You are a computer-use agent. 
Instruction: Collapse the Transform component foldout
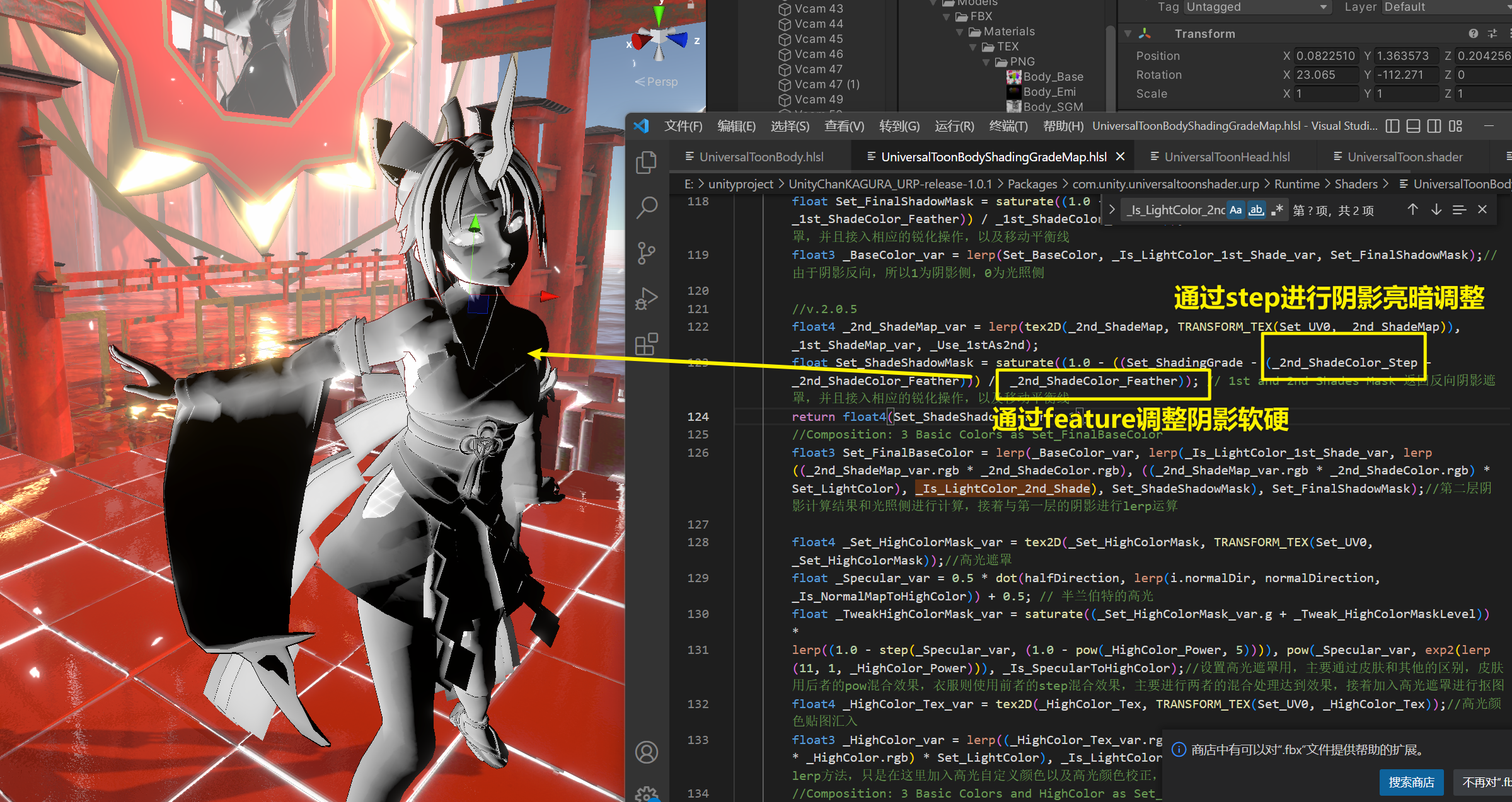pyautogui.click(x=1128, y=33)
